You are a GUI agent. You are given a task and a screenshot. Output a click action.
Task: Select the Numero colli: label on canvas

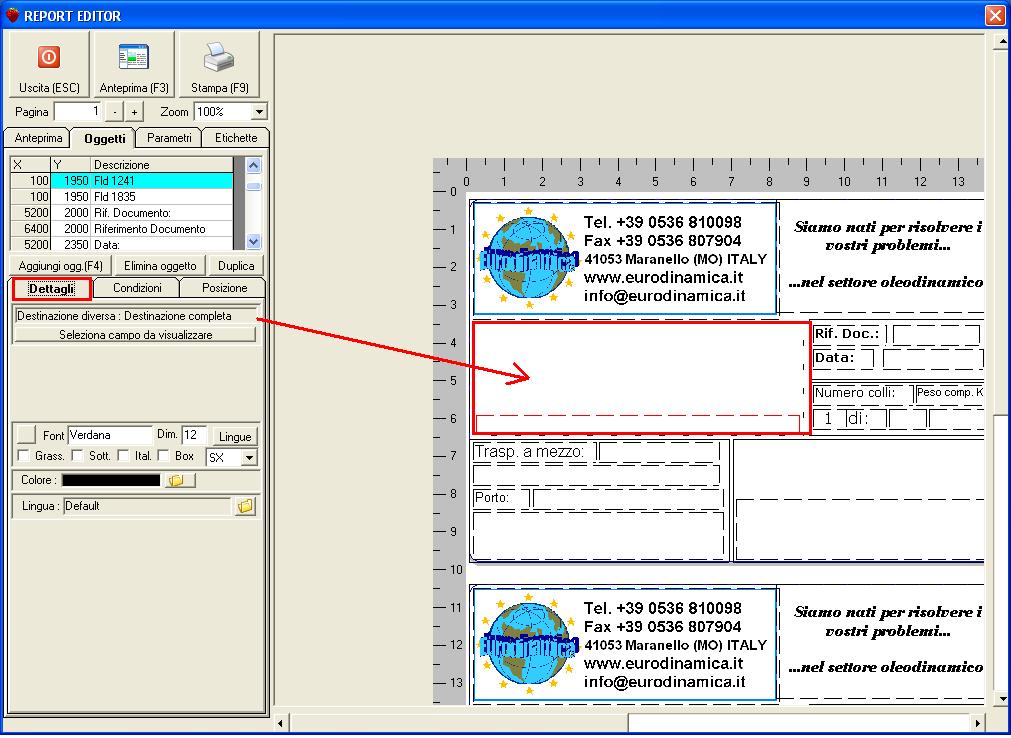[x=856, y=393]
